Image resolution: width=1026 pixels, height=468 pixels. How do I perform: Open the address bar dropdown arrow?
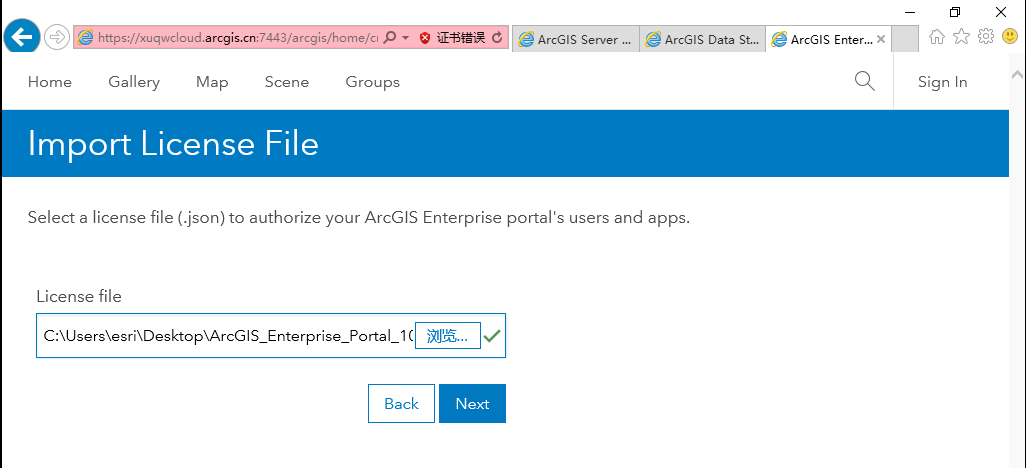[406, 38]
